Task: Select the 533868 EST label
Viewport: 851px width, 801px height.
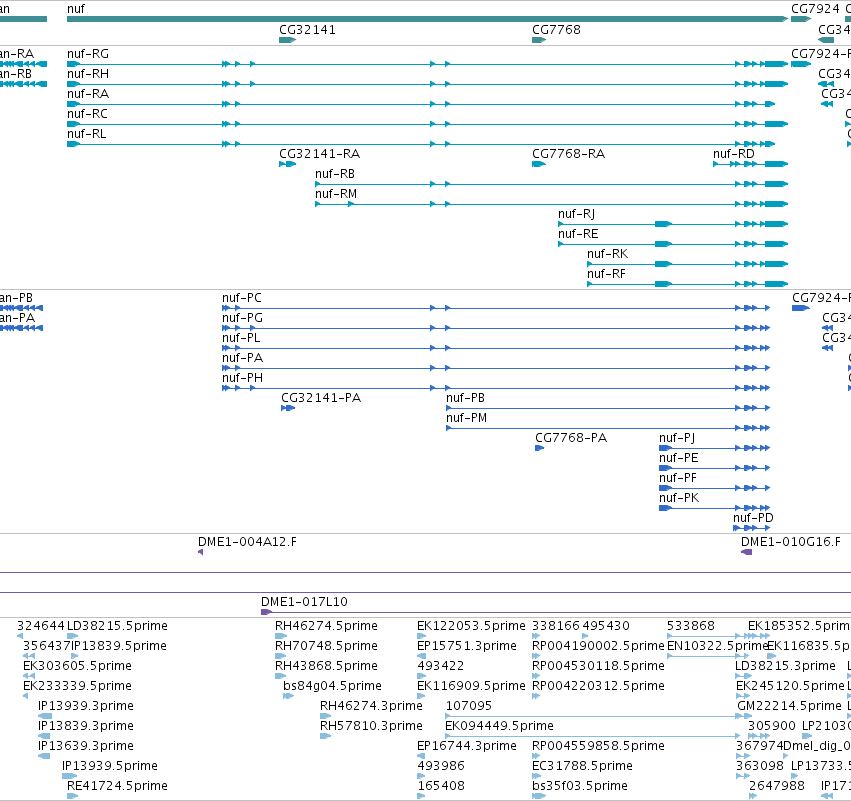Action: tap(691, 626)
